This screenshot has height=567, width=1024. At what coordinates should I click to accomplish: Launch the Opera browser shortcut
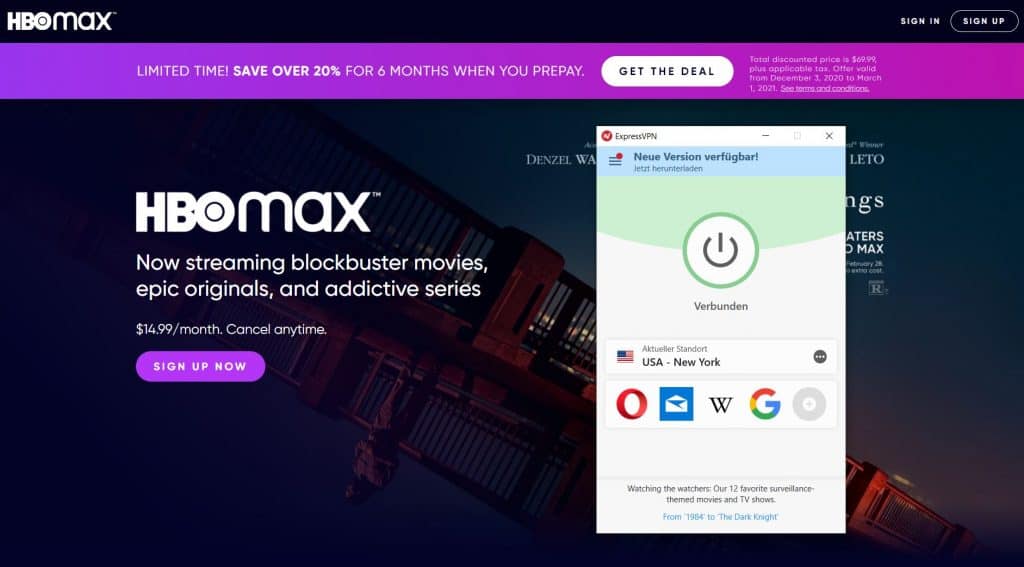[632, 404]
